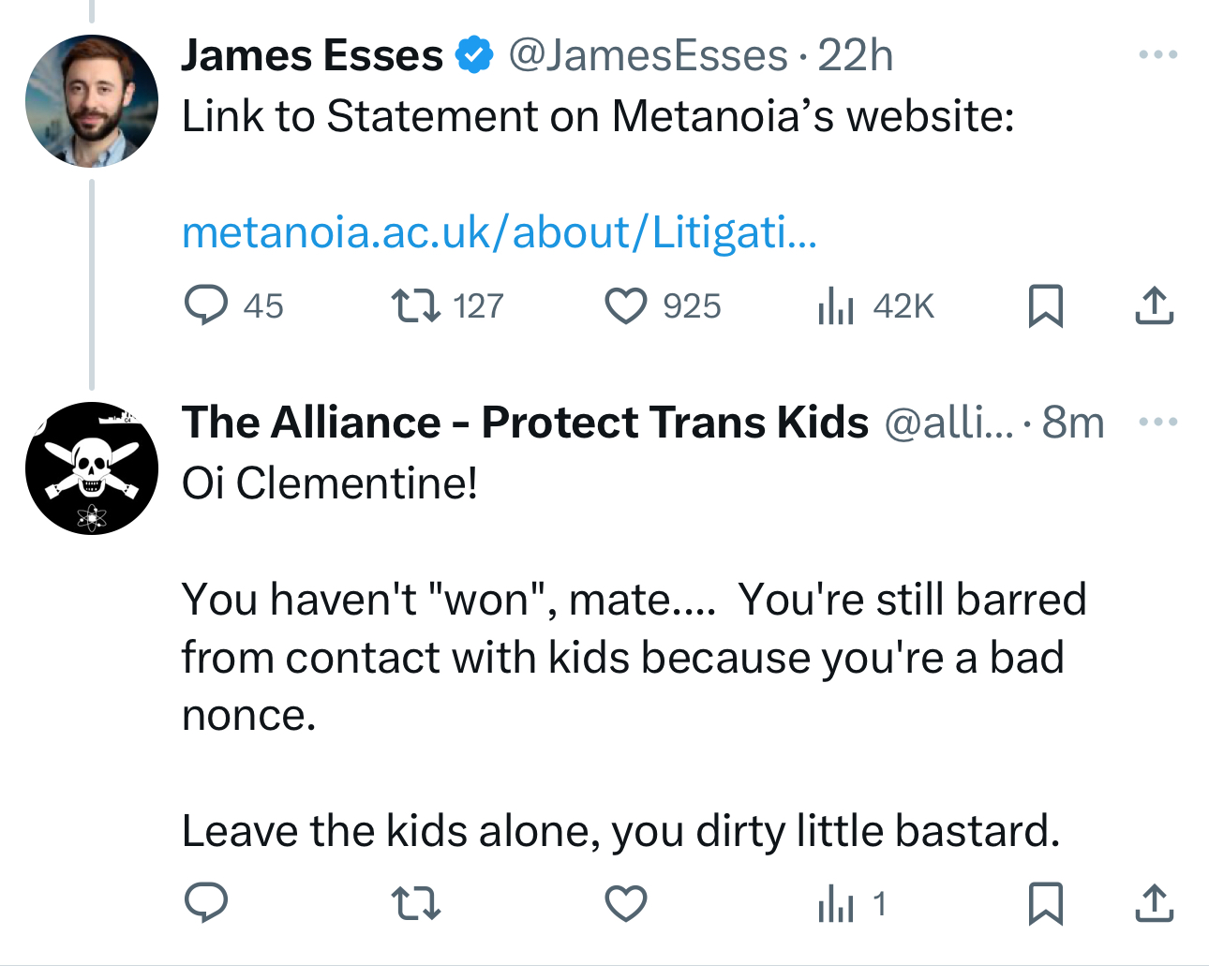Like the James Esses tweet
This screenshot has width=1209, height=980.
pos(626,305)
